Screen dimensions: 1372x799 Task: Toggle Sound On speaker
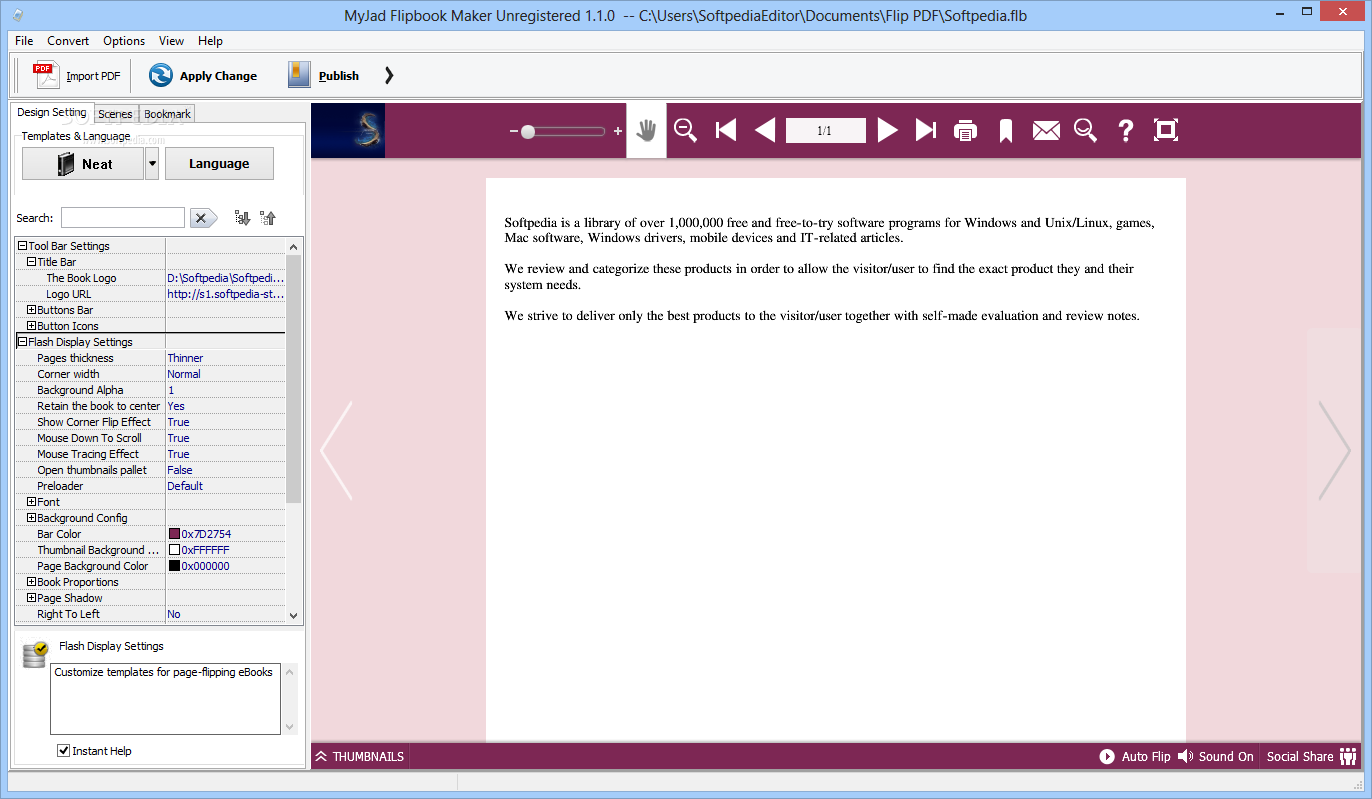pyautogui.click(x=1215, y=757)
